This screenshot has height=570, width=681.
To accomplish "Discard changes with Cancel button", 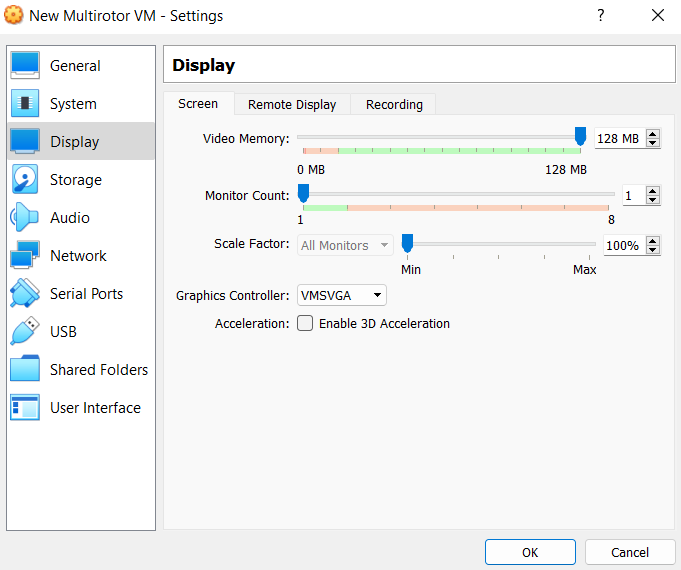I will coord(630,552).
